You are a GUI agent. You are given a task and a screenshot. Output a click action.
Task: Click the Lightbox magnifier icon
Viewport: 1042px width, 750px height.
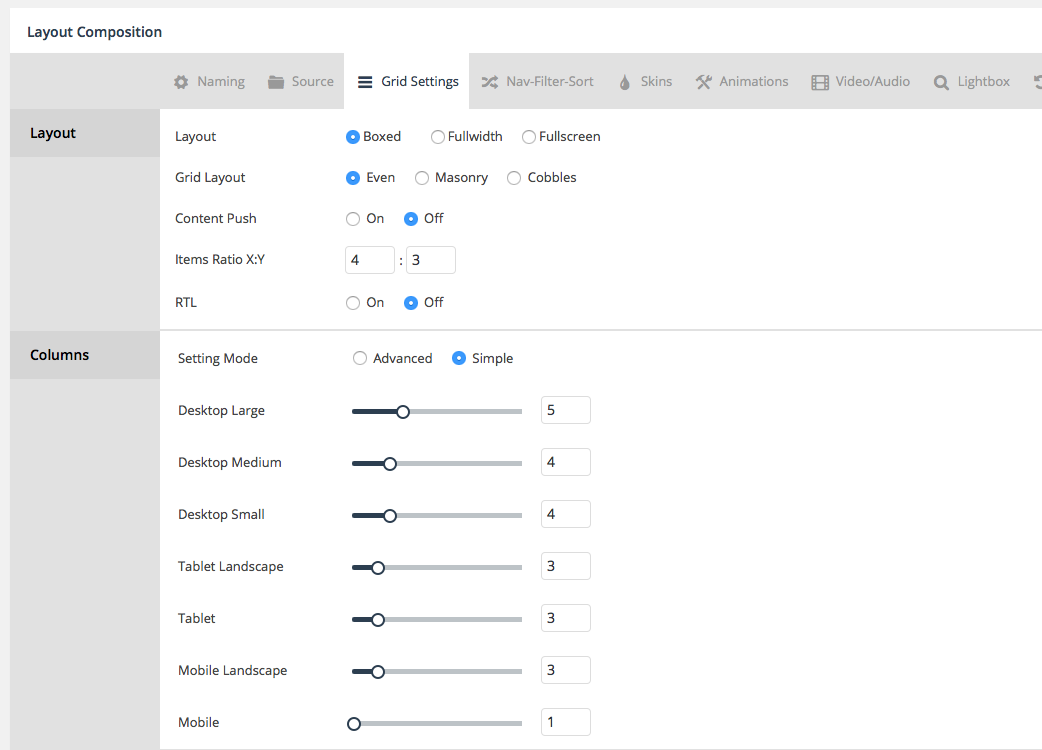click(x=941, y=82)
